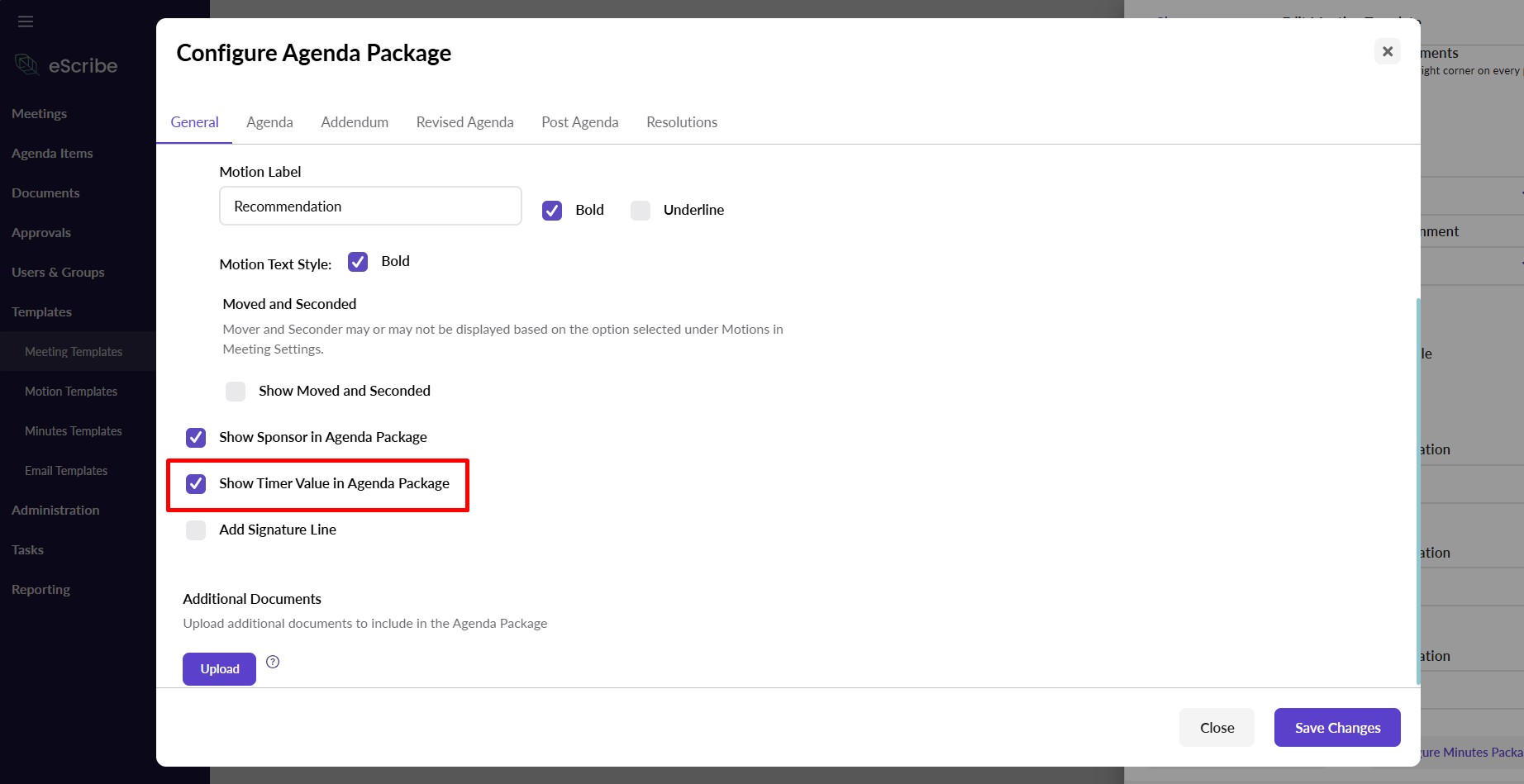The width and height of the screenshot is (1524, 784).
Task: Click the help icon beside Upload
Action: pos(273,662)
